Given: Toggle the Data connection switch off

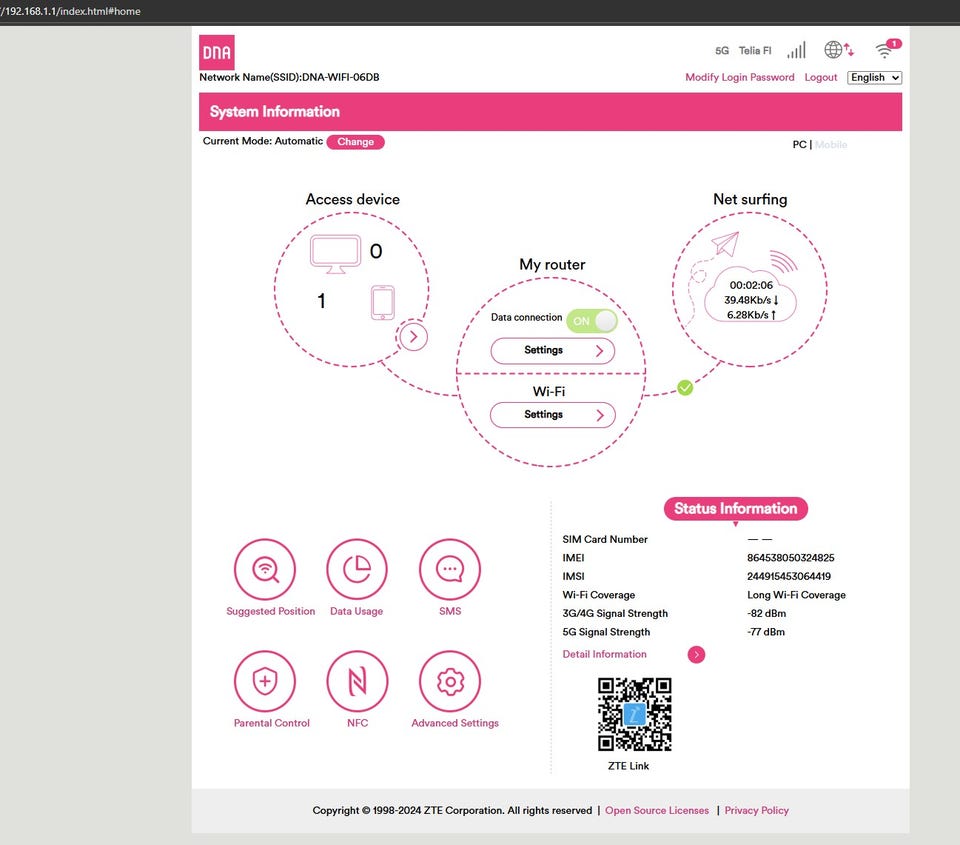Looking at the screenshot, I should [x=591, y=321].
